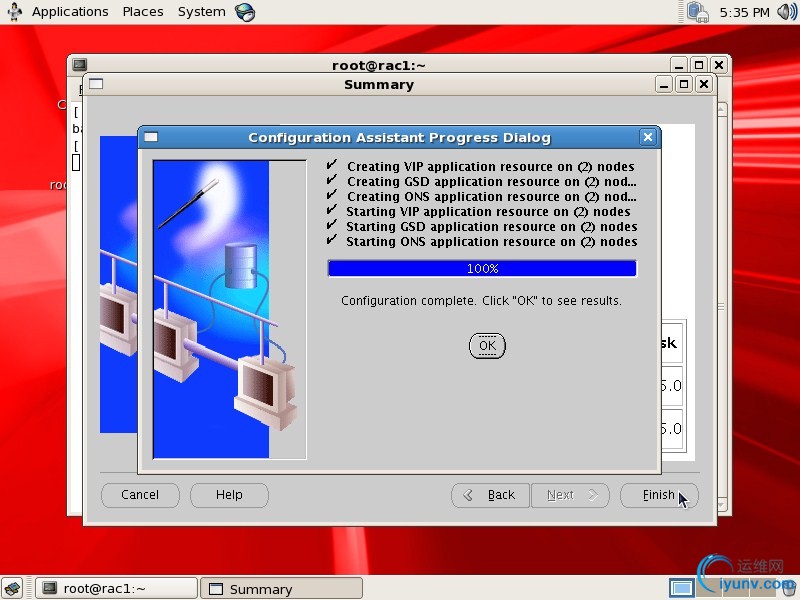The image size is (800, 600).
Task: Click the Summary window title bar
Action: [x=379, y=84]
